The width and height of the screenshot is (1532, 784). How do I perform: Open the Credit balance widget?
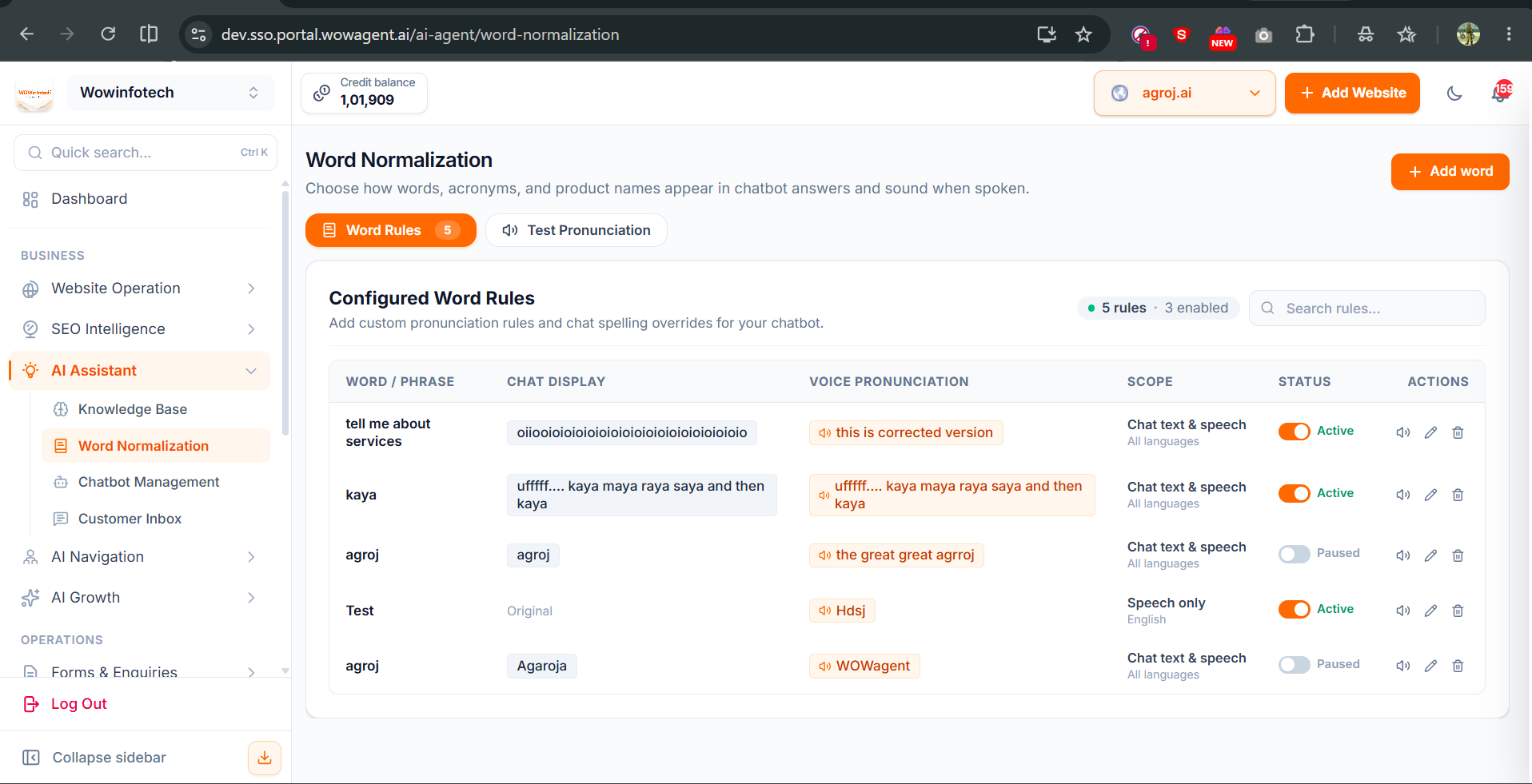click(365, 93)
